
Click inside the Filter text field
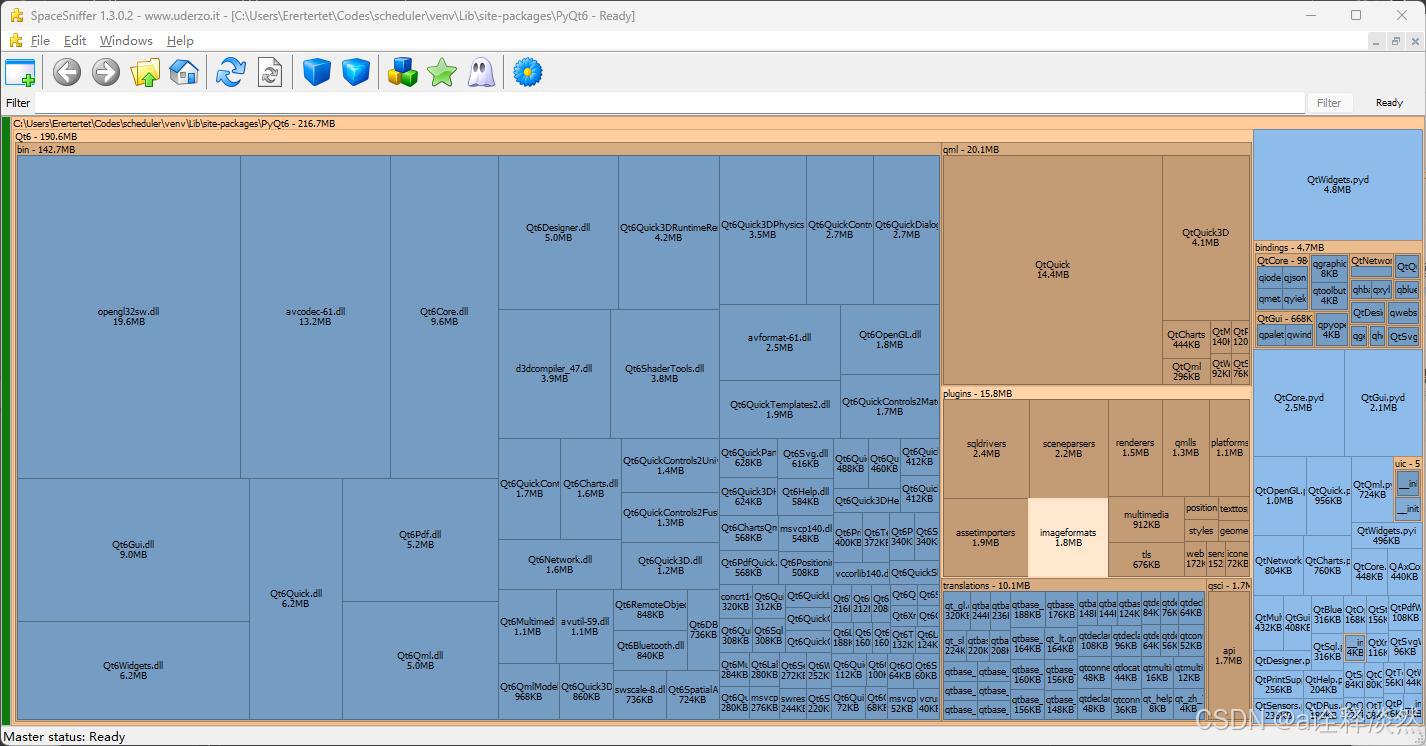pos(669,103)
